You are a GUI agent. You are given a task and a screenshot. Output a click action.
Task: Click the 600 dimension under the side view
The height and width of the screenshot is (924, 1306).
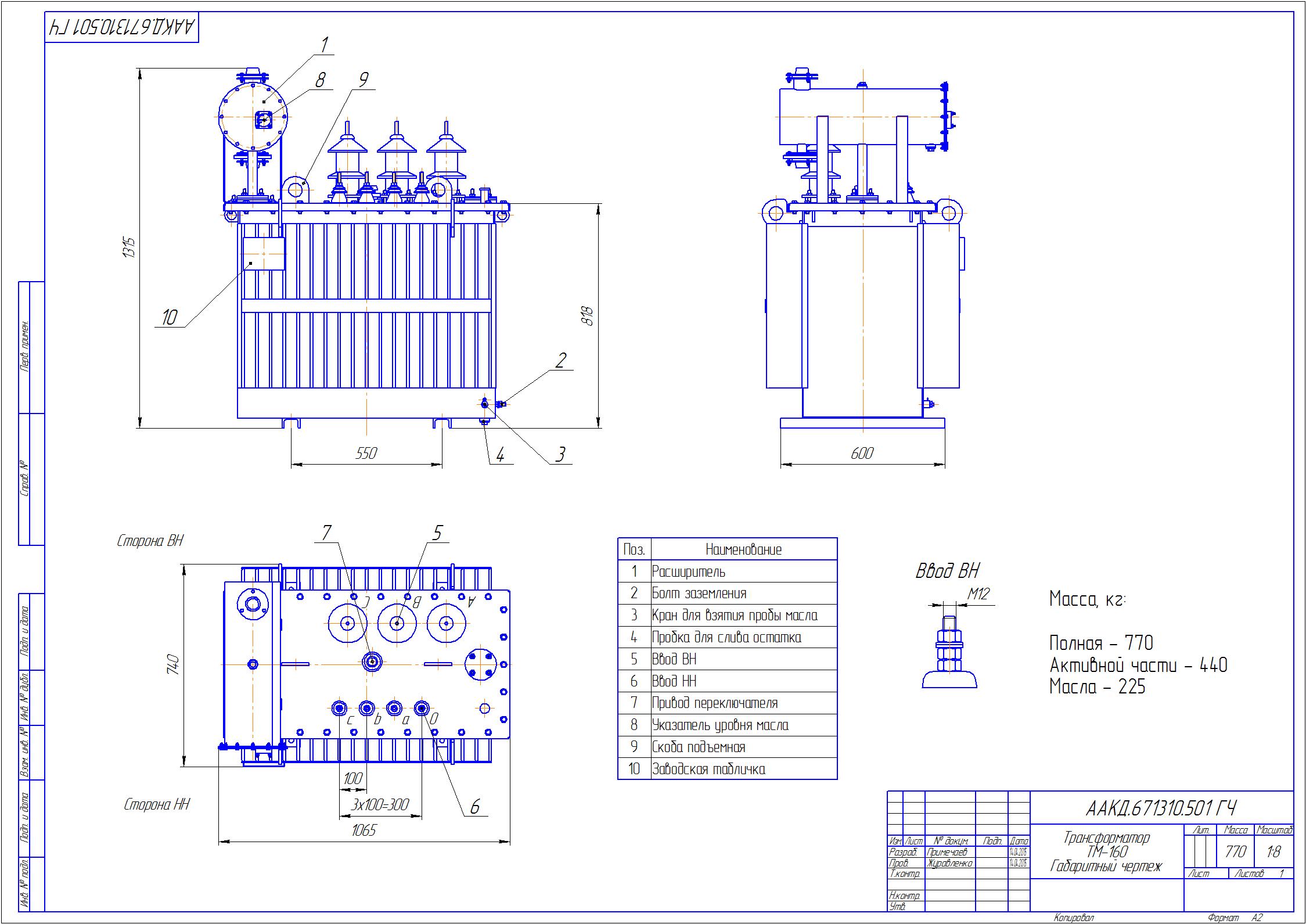click(x=862, y=454)
